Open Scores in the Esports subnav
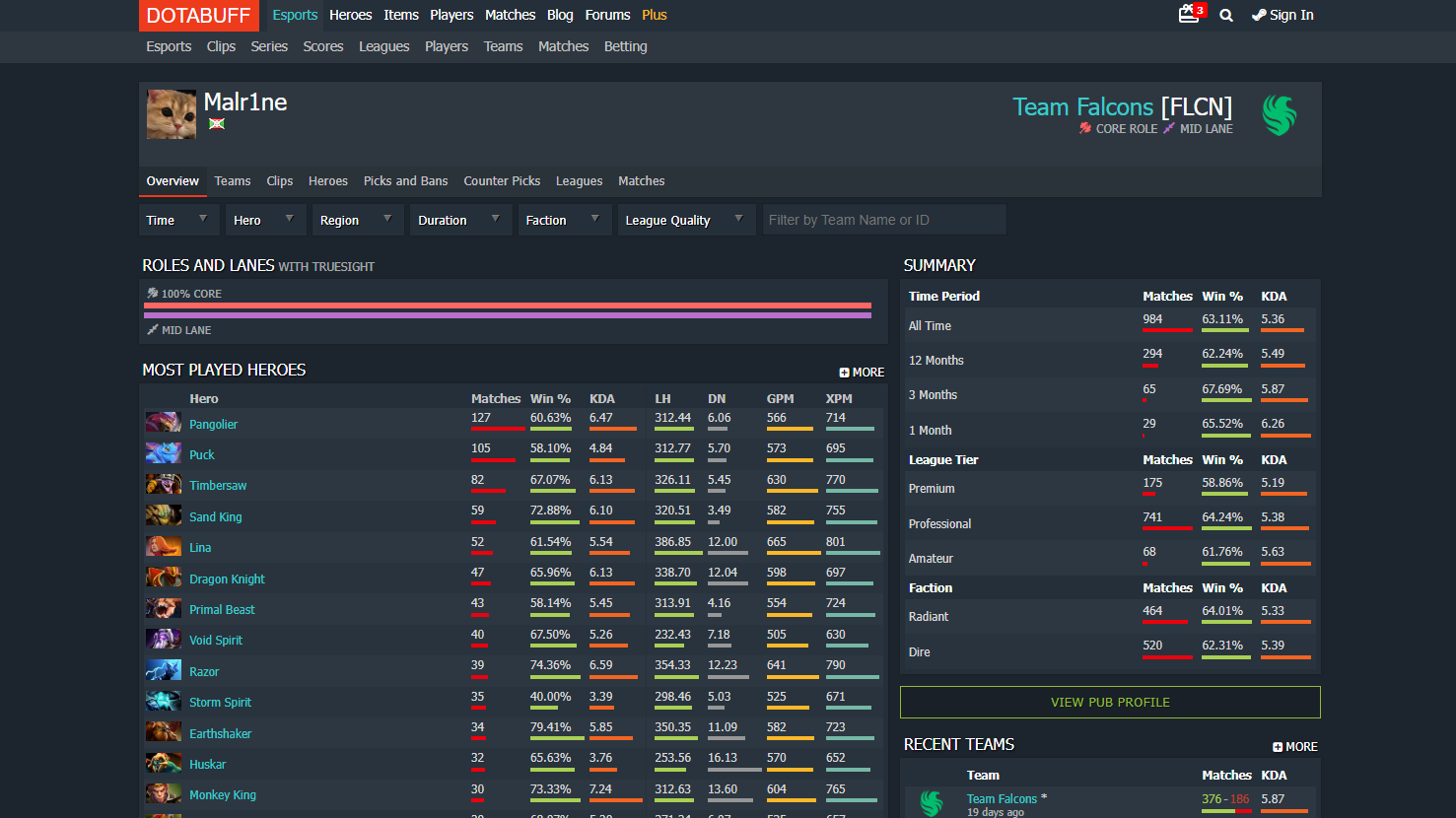 (323, 46)
